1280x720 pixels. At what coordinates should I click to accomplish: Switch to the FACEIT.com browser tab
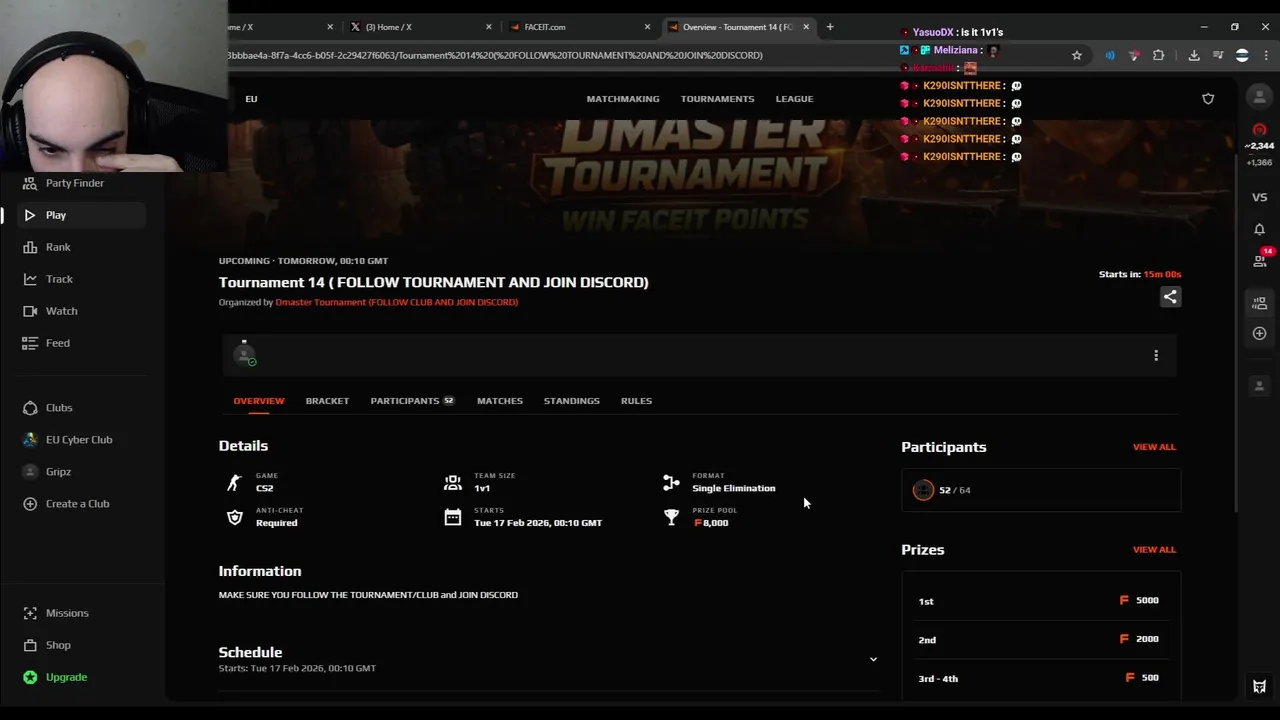pyautogui.click(x=578, y=27)
